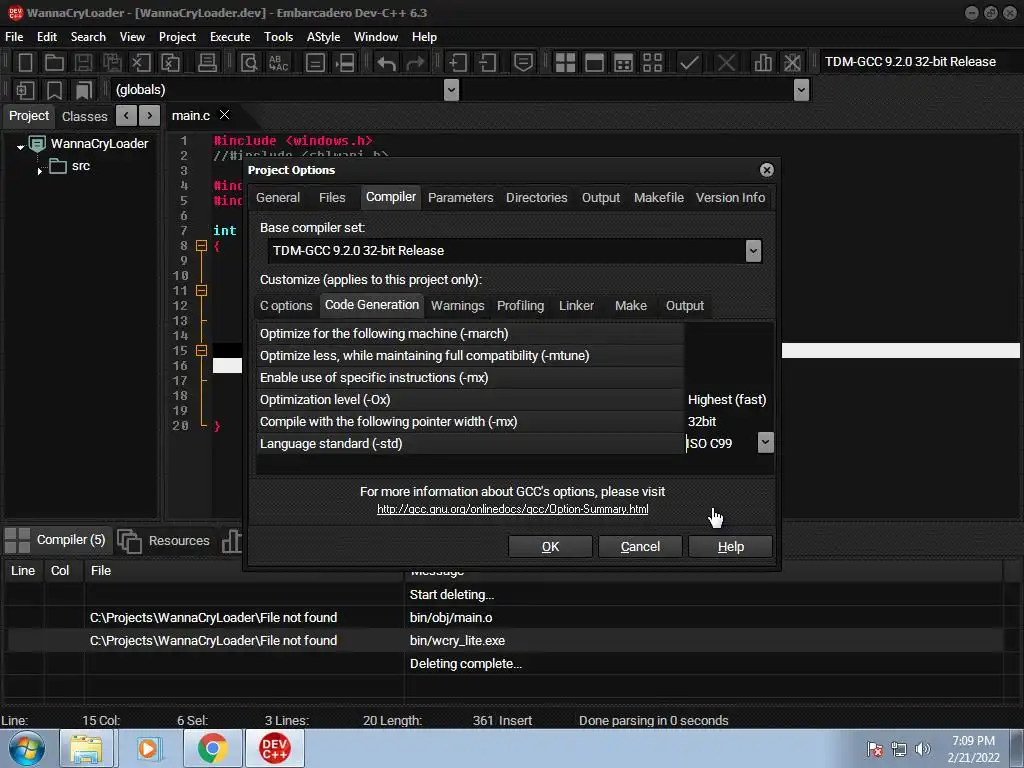The image size is (1024, 768).
Task: Click the Delete profiling information icon
Action: (792, 62)
